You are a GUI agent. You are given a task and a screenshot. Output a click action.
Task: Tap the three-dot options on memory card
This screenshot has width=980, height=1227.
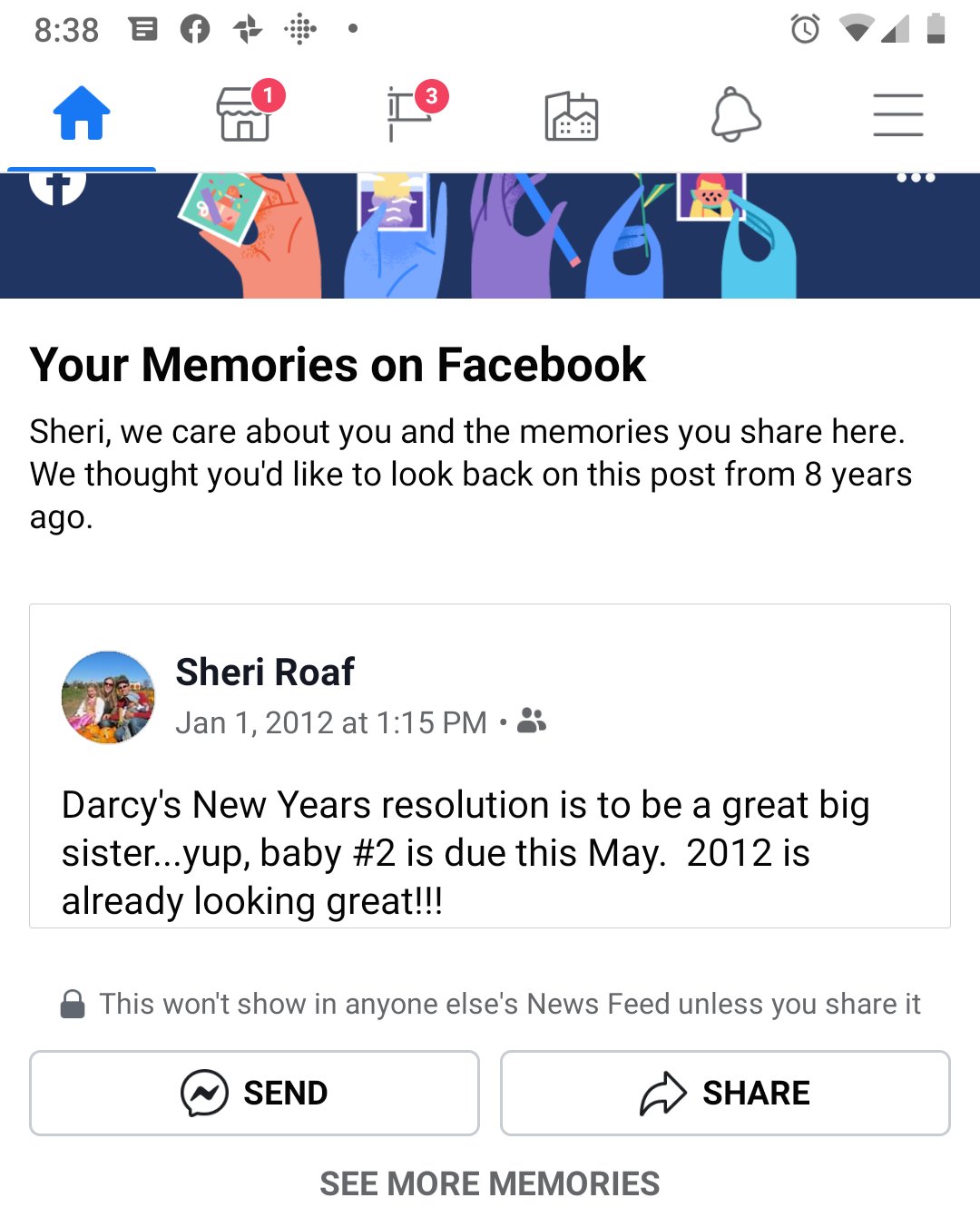coord(916,178)
